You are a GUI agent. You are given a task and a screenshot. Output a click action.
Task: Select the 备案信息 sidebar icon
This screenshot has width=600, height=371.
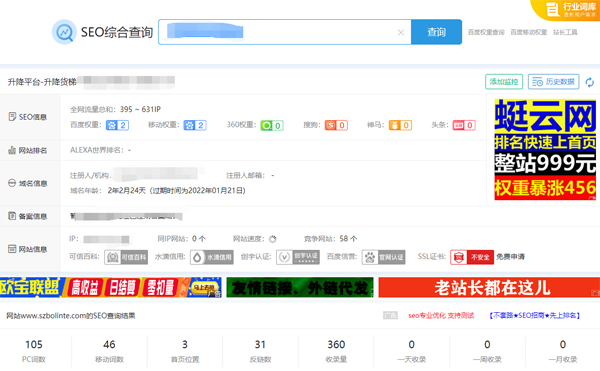(12, 216)
